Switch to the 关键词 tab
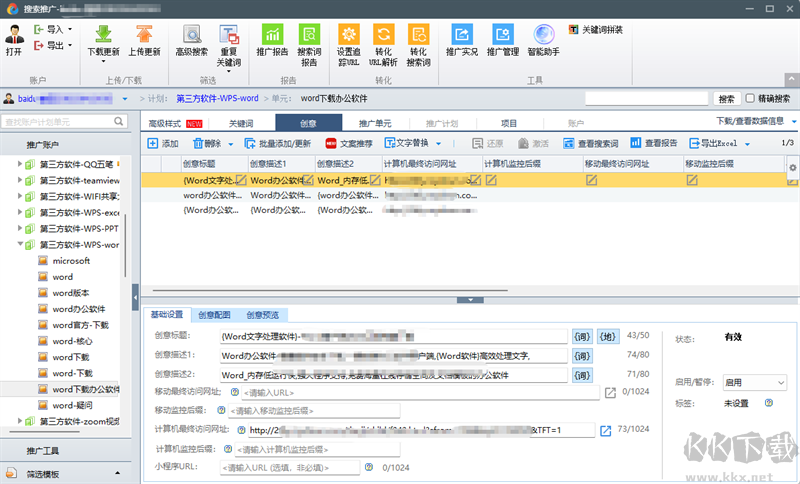The height and width of the screenshot is (484, 800). tap(241, 123)
